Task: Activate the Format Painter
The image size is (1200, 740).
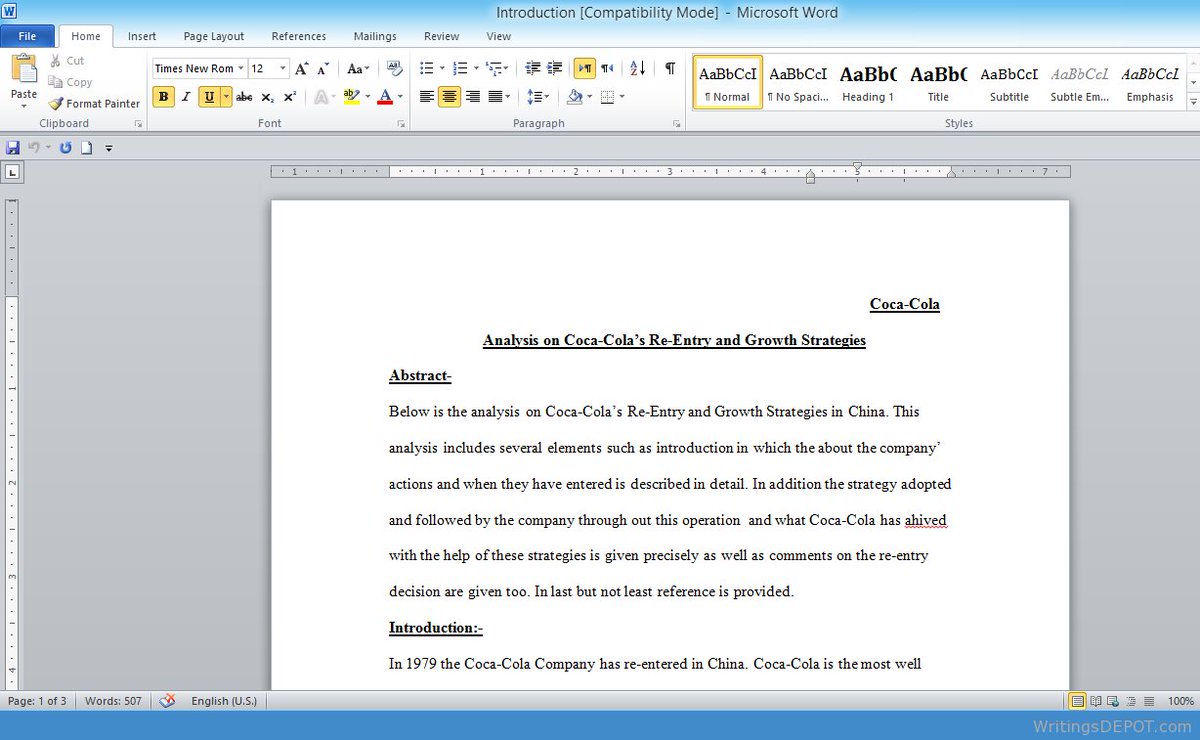Action: pos(95,103)
